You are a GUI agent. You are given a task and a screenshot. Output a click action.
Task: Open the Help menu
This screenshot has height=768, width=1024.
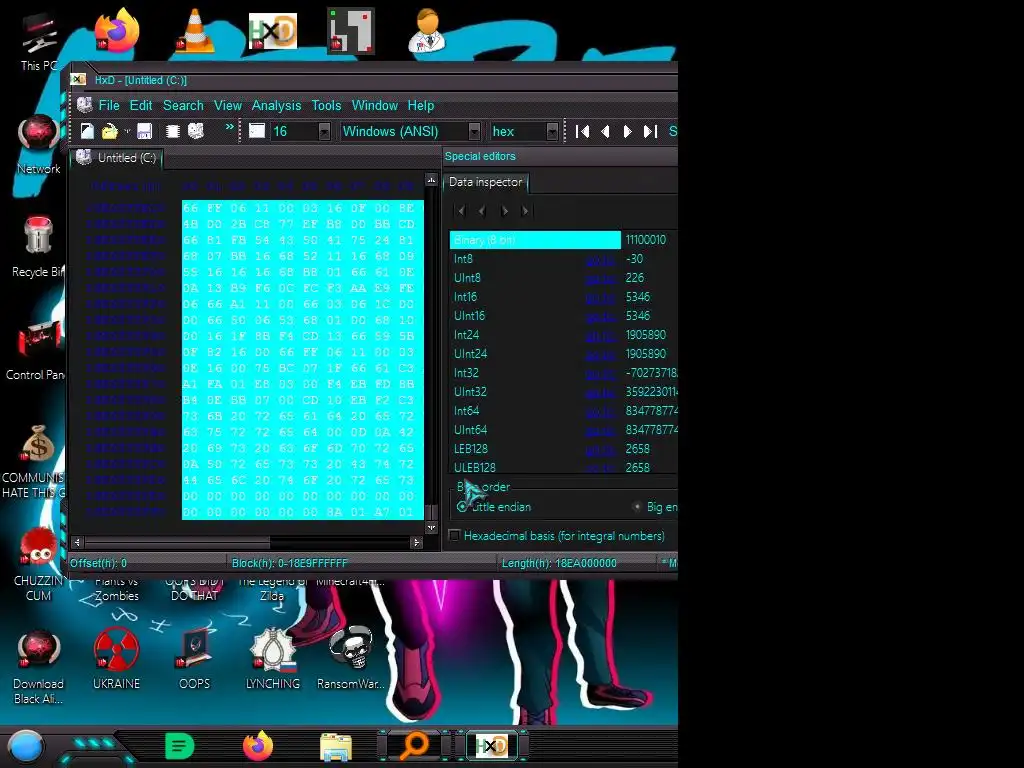421,105
